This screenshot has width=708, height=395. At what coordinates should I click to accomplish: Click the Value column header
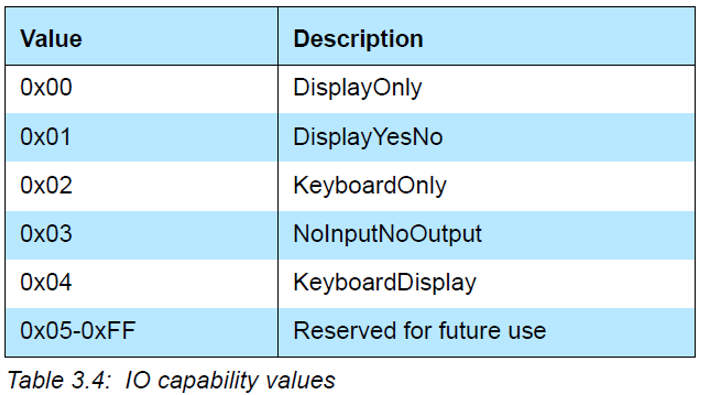(x=142, y=37)
